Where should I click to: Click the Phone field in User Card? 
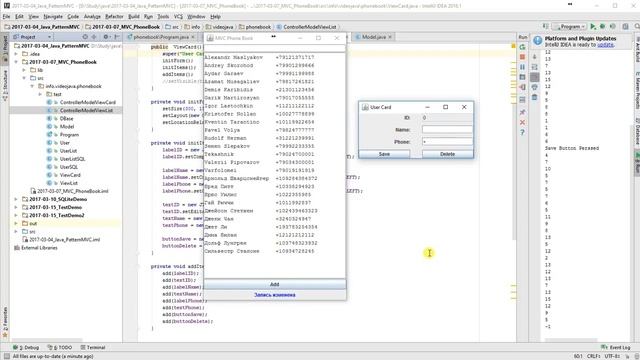click(x=447, y=142)
